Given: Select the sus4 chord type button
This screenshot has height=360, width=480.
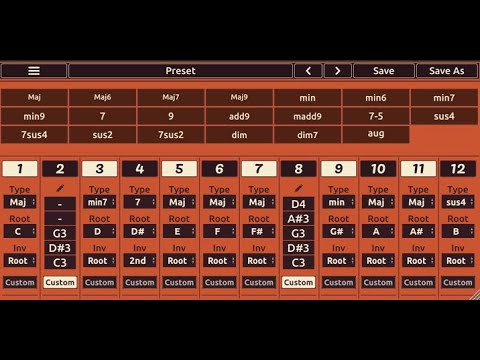Looking at the screenshot, I should click(x=444, y=116).
